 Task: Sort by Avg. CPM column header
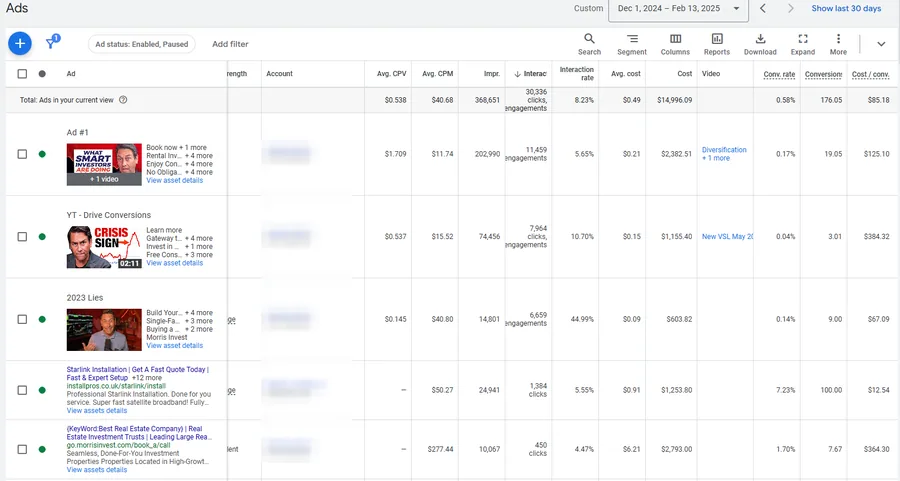[x=437, y=73]
